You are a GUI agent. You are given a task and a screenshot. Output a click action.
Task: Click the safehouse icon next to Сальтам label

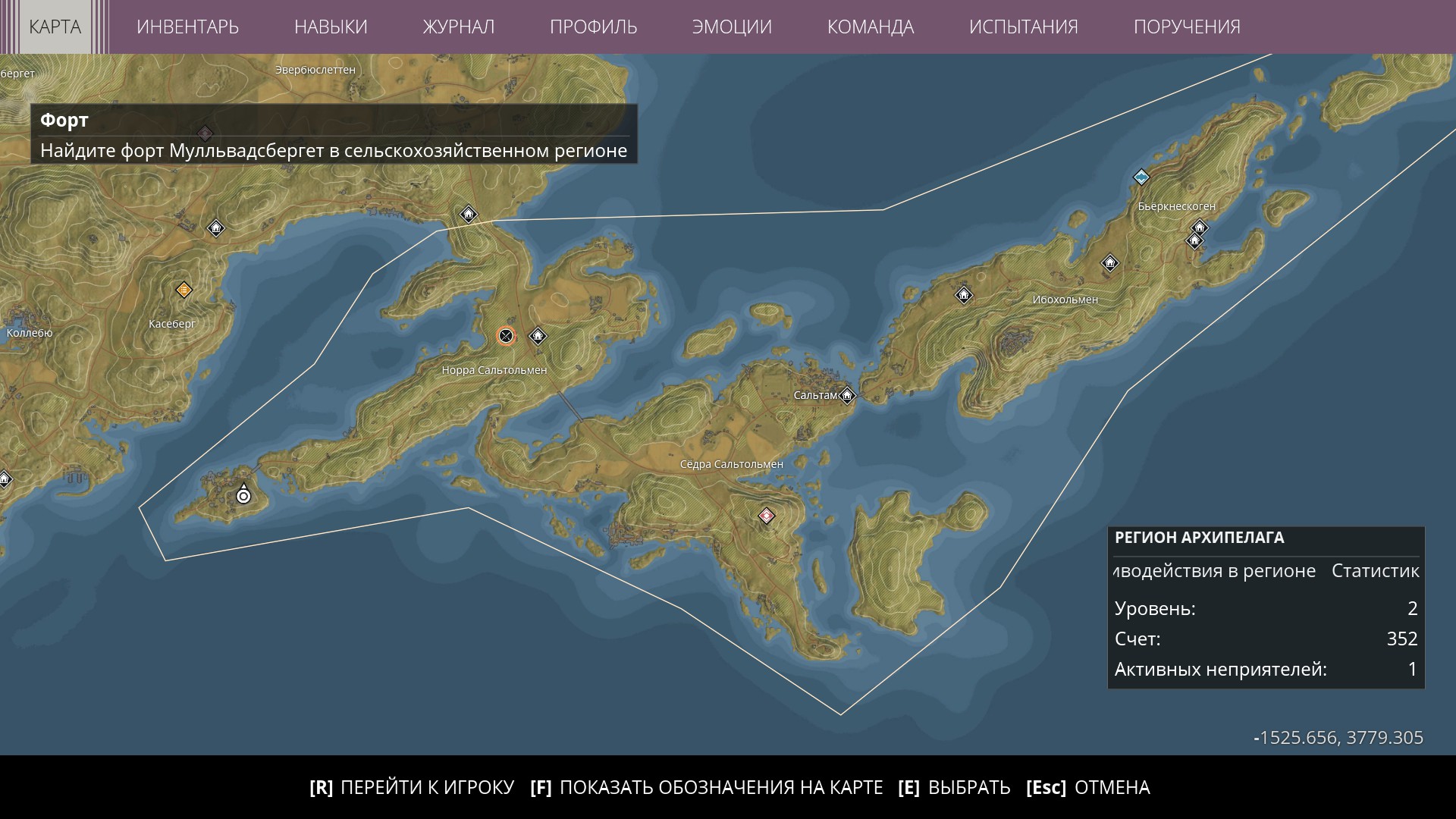coord(847,395)
